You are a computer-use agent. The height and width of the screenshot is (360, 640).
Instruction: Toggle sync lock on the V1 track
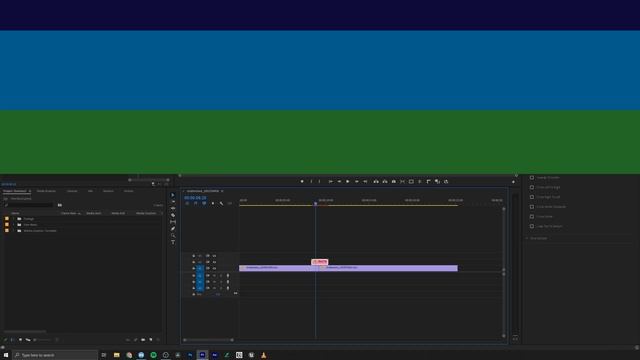(x=208, y=268)
